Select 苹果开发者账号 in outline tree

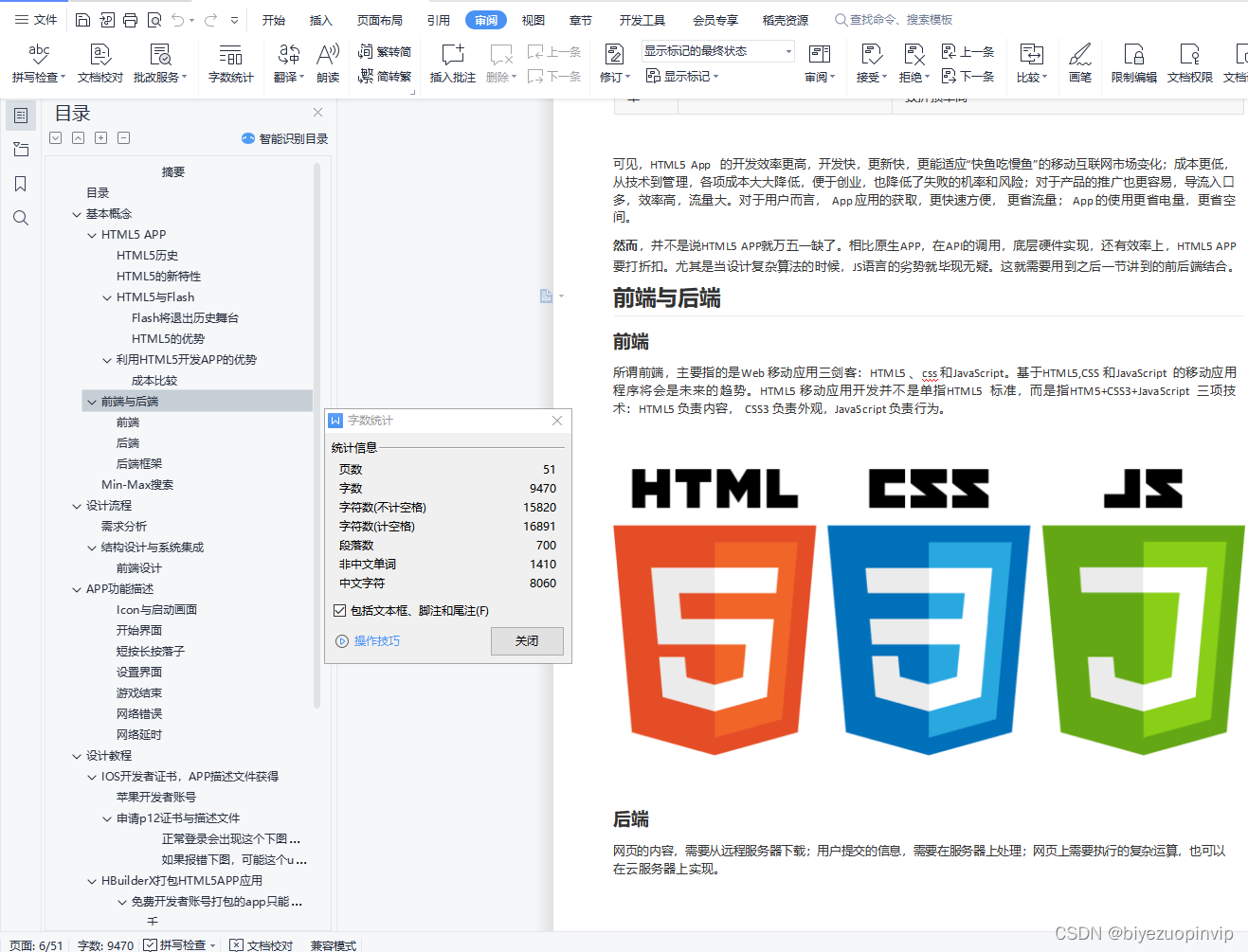[156, 798]
